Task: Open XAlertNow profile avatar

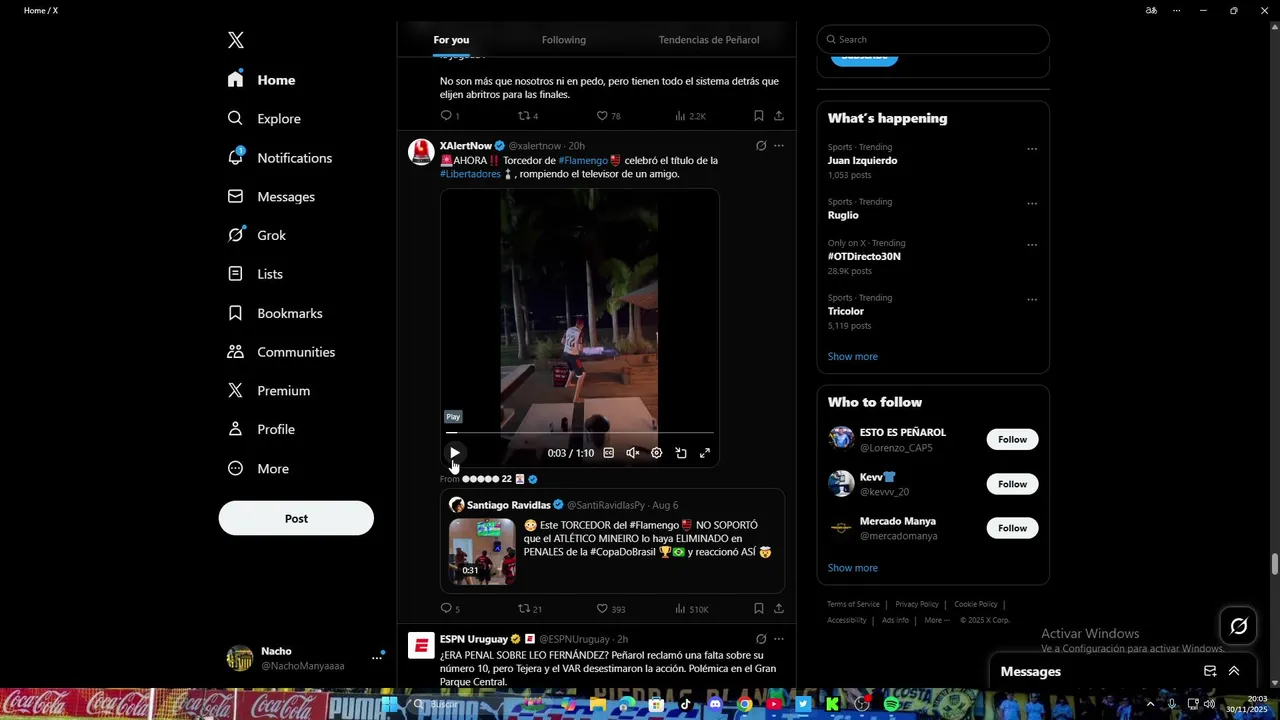Action: click(421, 152)
